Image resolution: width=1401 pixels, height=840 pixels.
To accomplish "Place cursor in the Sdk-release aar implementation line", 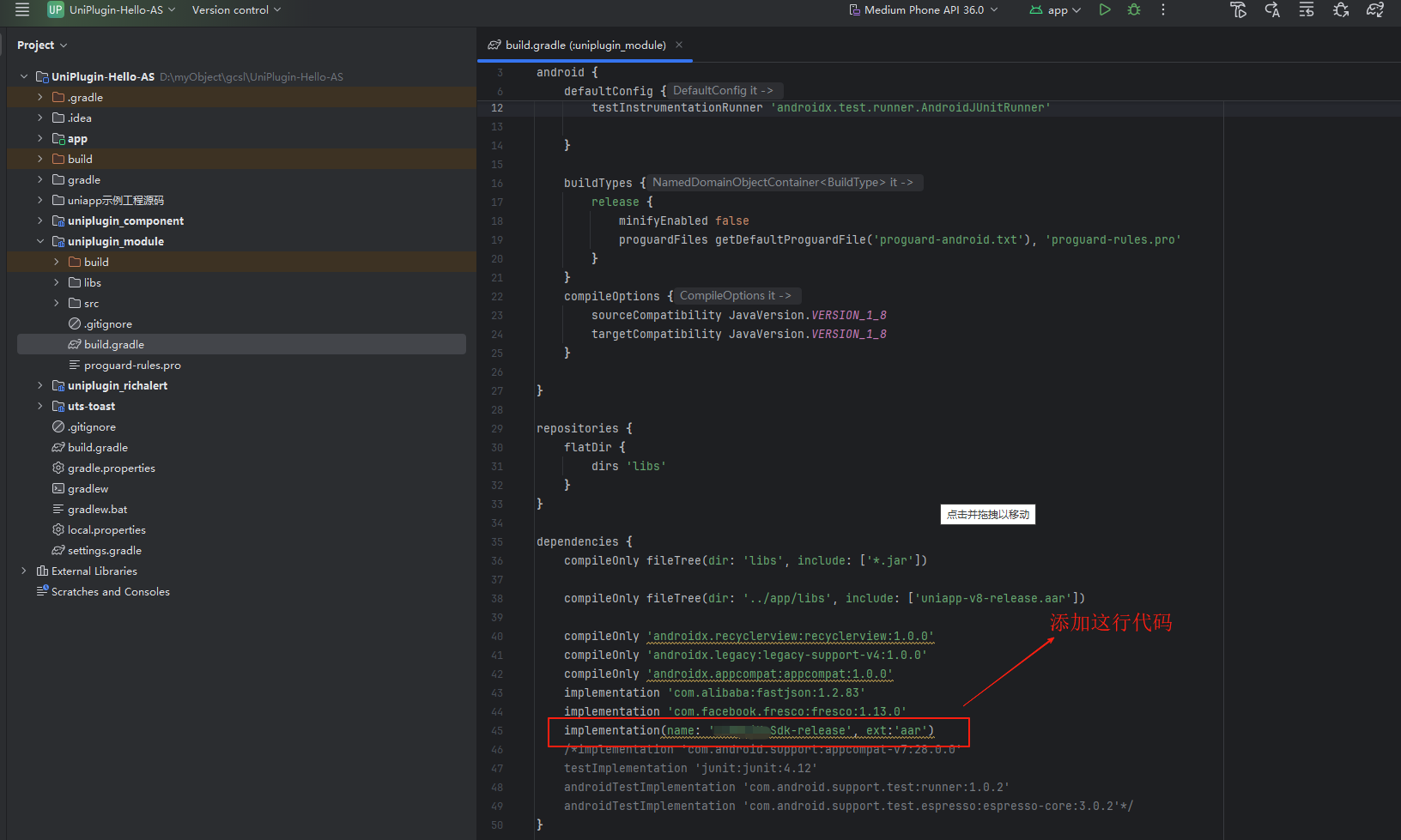I will pyautogui.click(x=749, y=731).
